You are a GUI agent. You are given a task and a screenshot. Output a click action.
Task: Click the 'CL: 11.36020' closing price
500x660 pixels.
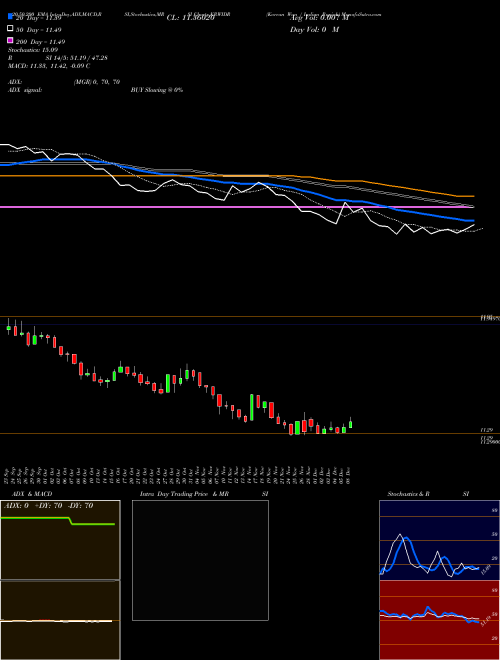coord(191,18)
